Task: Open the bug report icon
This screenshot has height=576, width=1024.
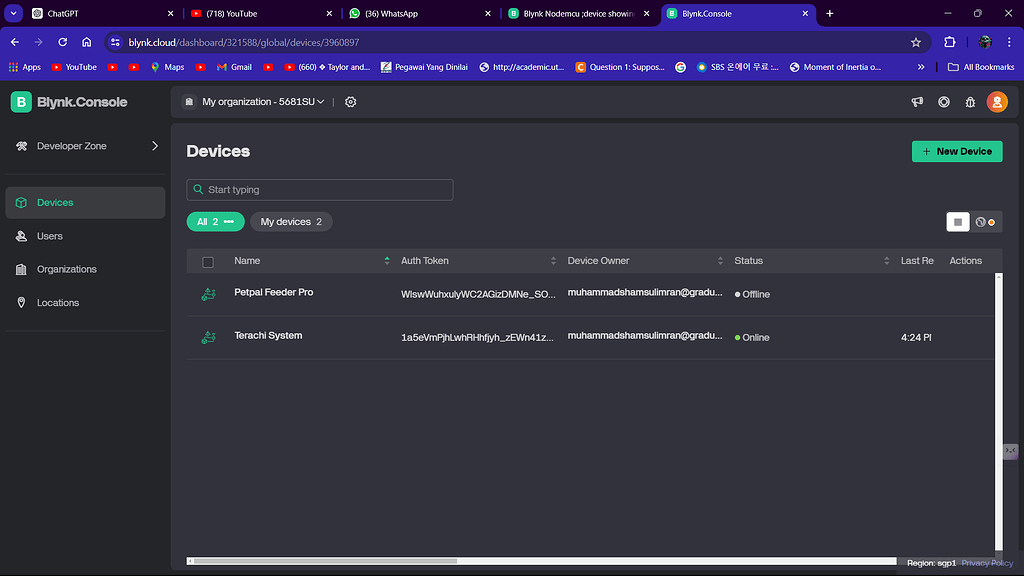Action: pyautogui.click(x=968, y=102)
